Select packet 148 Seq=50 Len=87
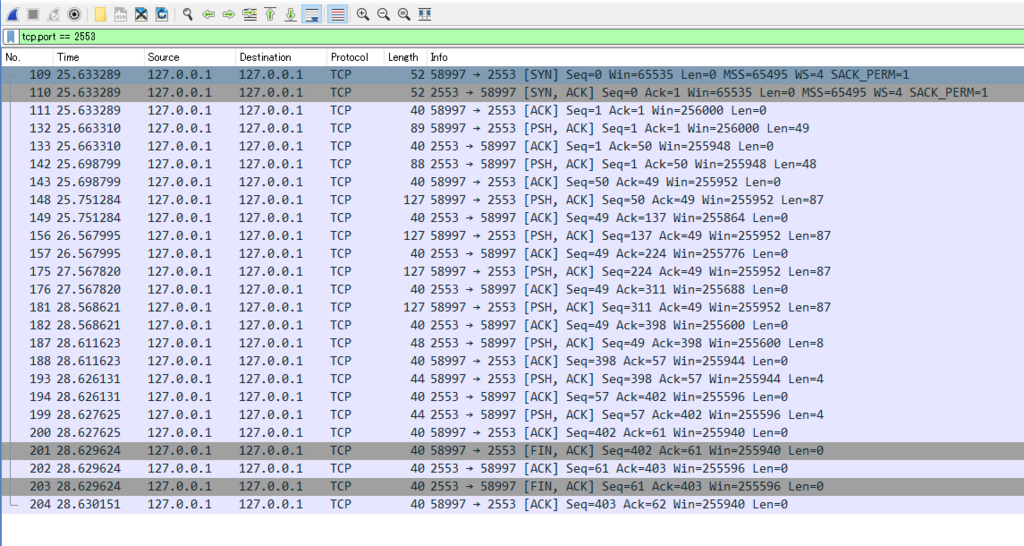1024x546 pixels. (512, 200)
